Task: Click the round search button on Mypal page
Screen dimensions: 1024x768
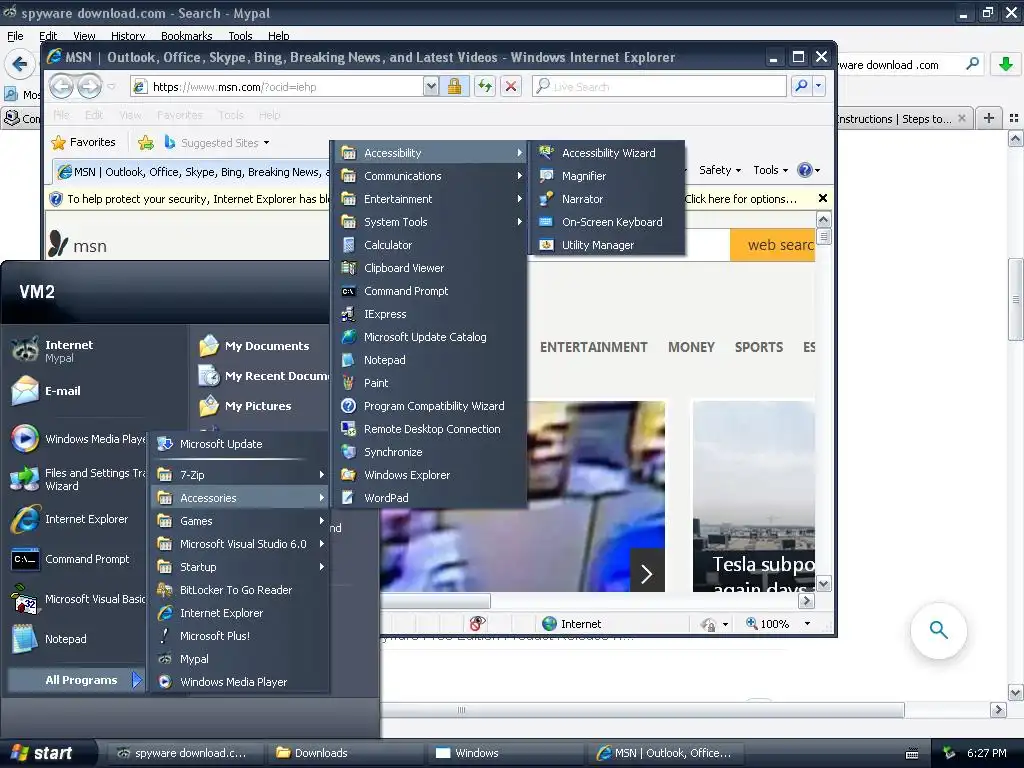Action: (938, 630)
